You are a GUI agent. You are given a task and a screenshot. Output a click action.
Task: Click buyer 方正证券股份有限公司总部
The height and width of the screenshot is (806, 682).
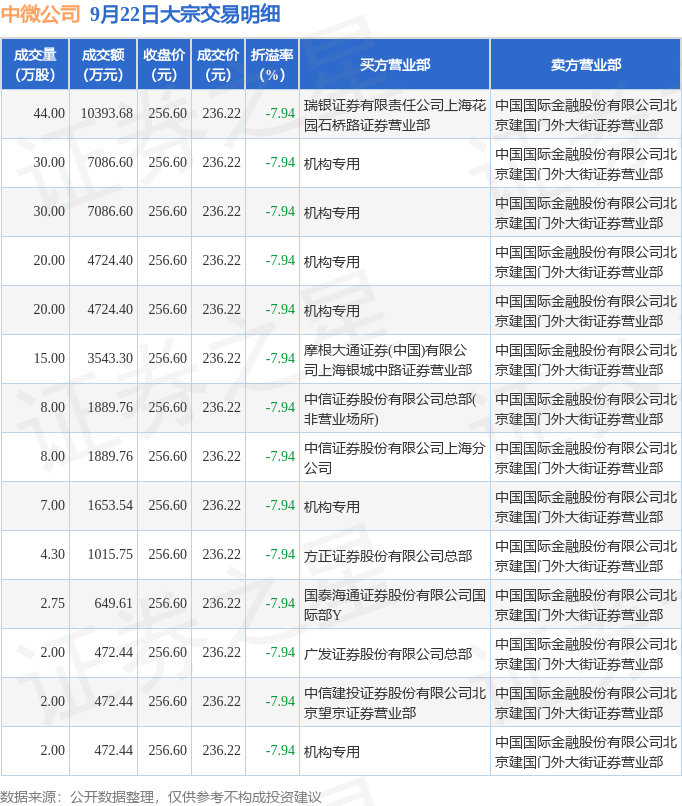[x=388, y=556]
